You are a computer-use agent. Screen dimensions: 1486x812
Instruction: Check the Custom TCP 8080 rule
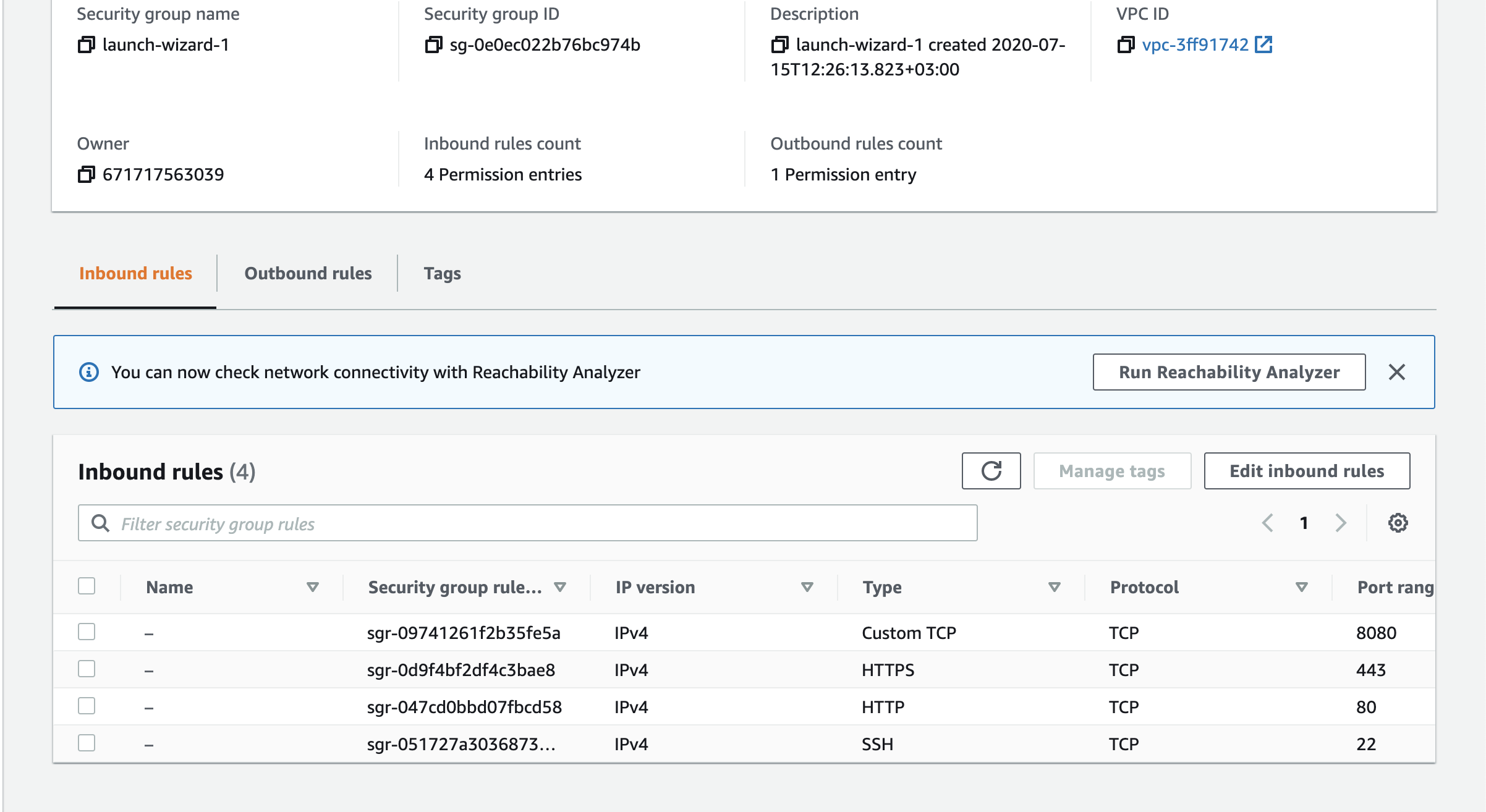click(x=87, y=632)
